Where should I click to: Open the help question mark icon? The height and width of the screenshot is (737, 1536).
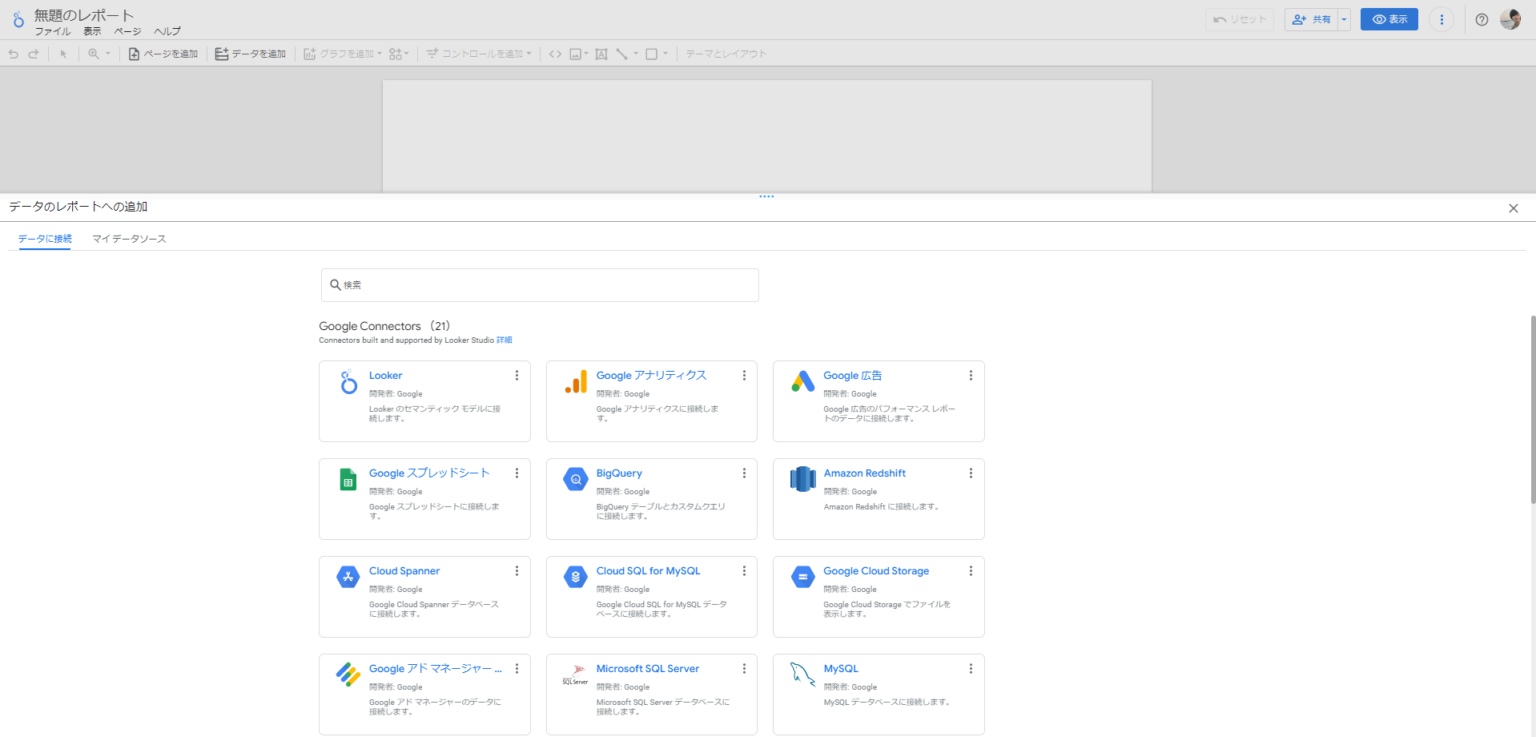tap(1482, 20)
